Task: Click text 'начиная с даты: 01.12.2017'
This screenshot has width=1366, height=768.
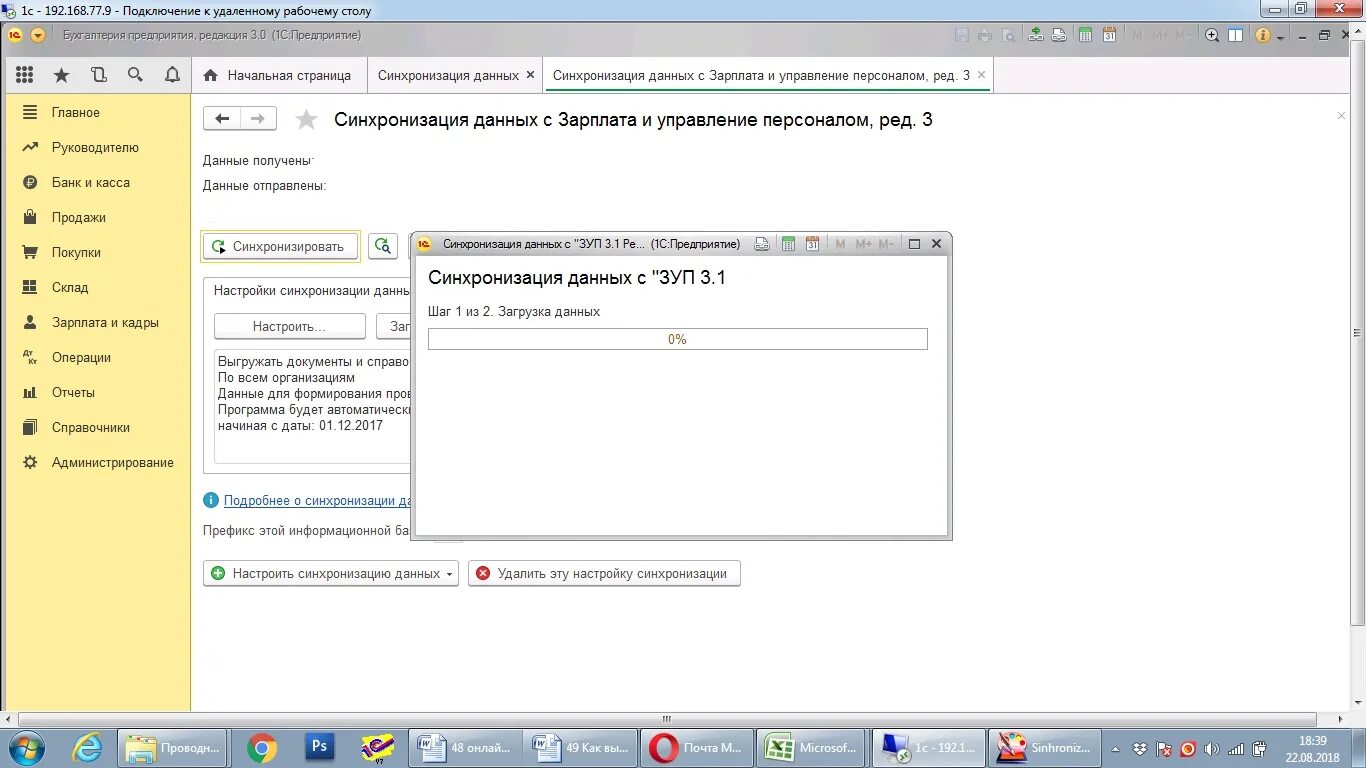Action: [300, 426]
